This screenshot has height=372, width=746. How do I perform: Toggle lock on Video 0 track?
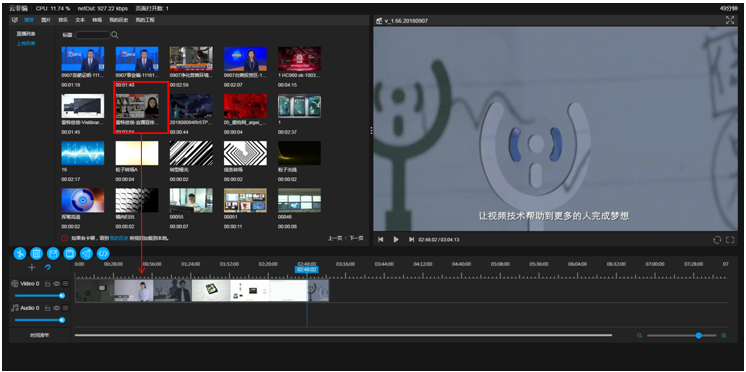point(48,284)
